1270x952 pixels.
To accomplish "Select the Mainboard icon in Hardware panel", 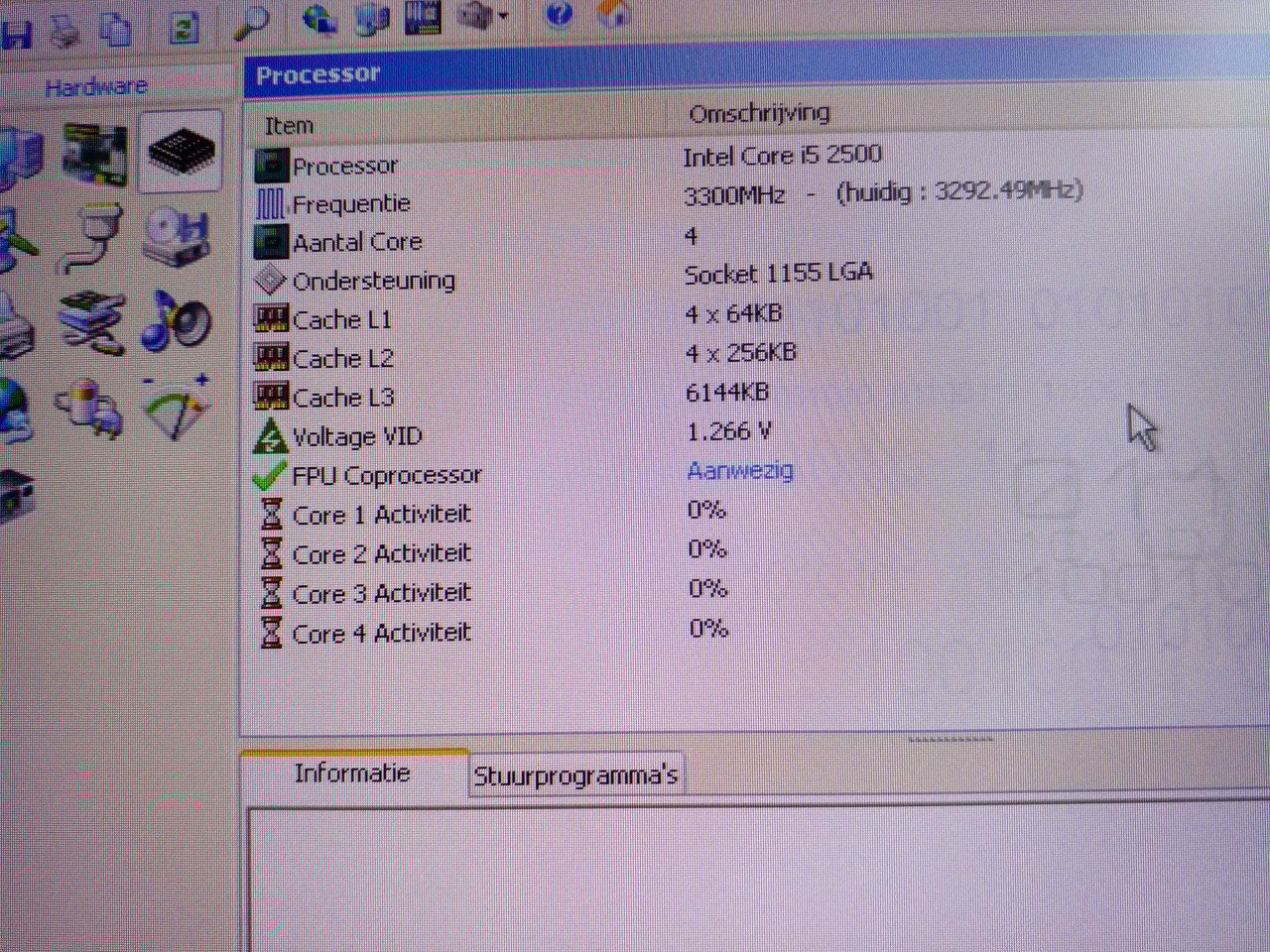I will (95, 155).
